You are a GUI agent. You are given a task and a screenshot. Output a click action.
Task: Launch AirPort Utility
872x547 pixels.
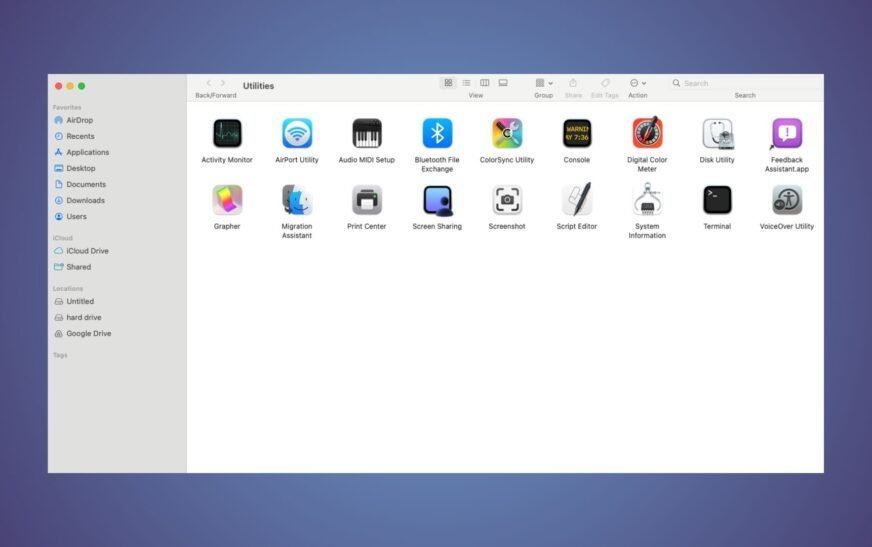(297, 133)
